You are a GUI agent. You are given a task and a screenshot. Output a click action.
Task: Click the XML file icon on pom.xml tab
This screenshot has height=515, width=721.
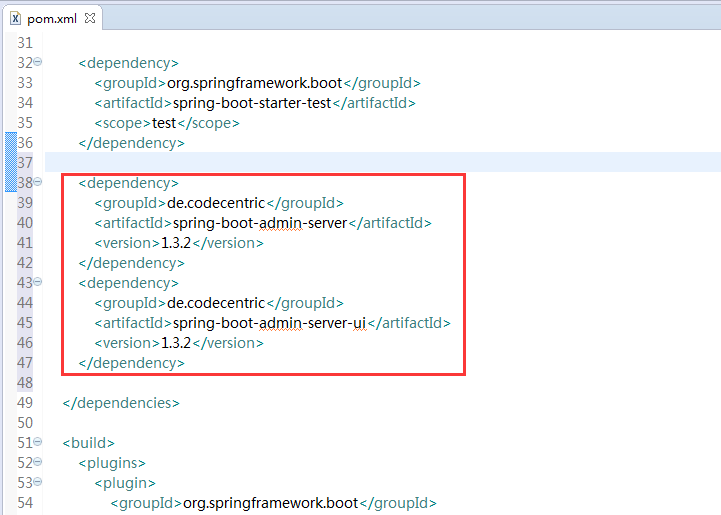tap(15, 18)
